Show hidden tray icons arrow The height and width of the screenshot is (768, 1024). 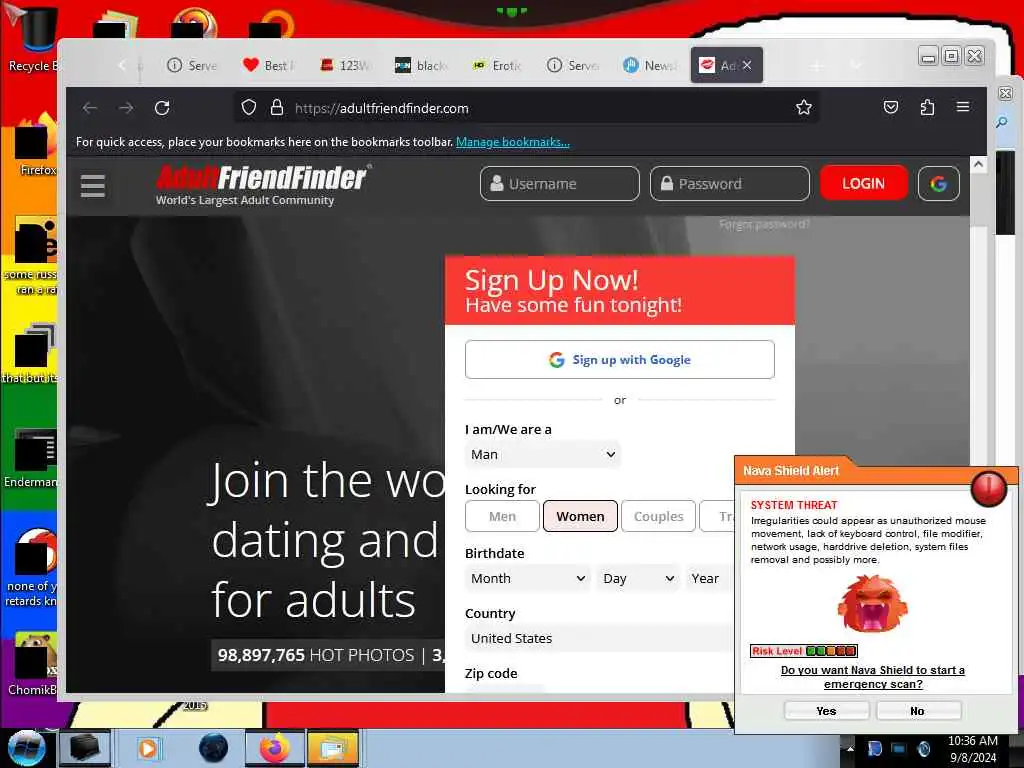click(850, 748)
